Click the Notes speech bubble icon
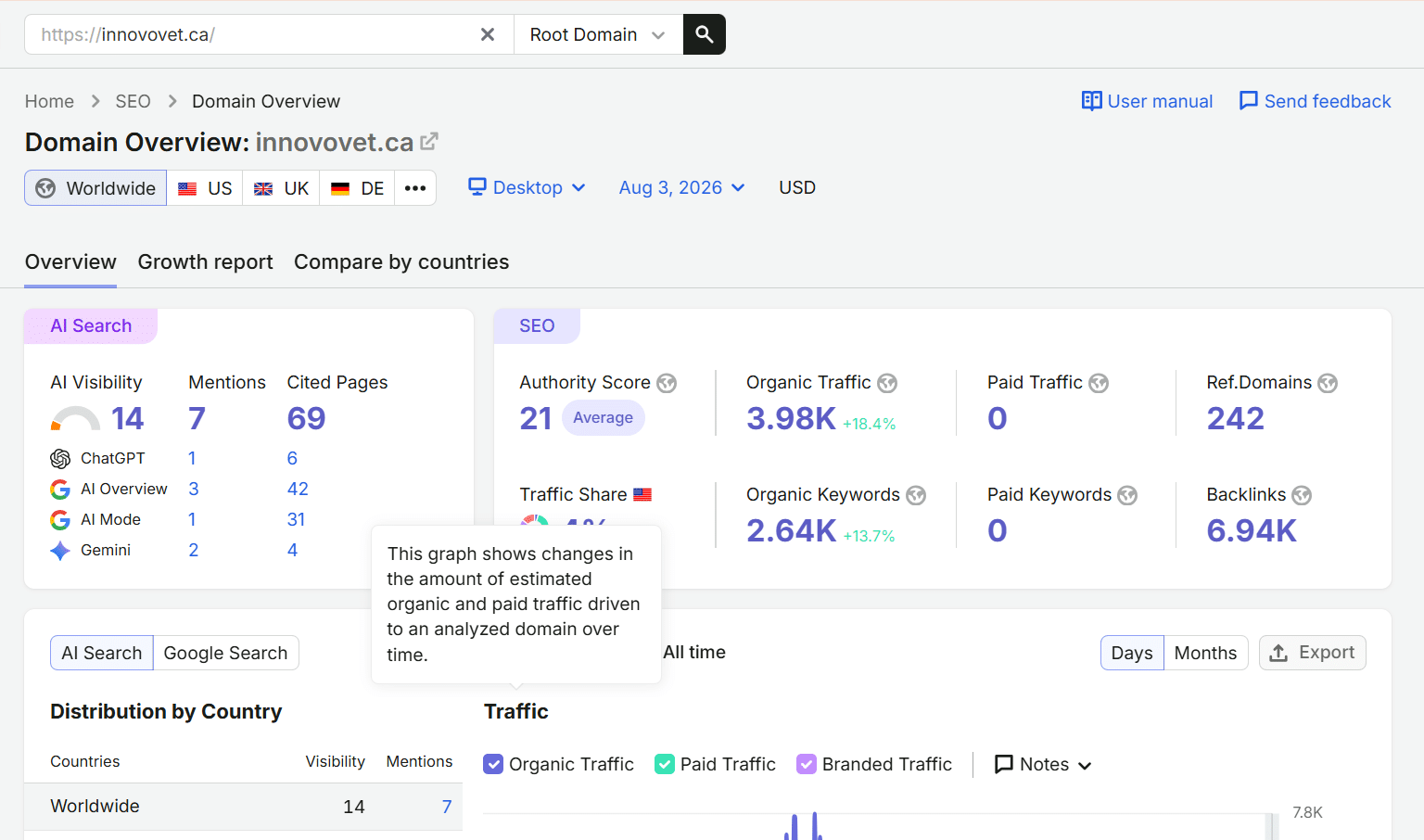The height and width of the screenshot is (840, 1424). tap(1003, 764)
